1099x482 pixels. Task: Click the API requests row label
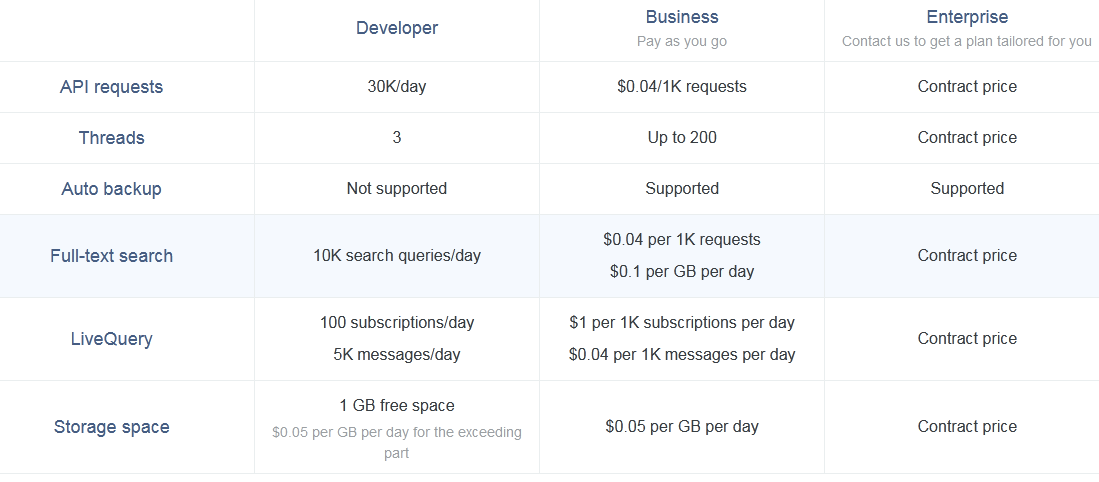(111, 87)
